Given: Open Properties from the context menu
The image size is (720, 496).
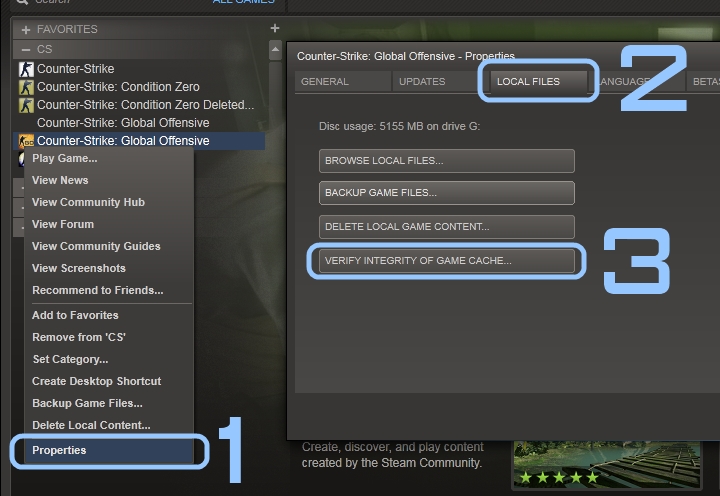Looking at the screenshot, I should (109, 450).
